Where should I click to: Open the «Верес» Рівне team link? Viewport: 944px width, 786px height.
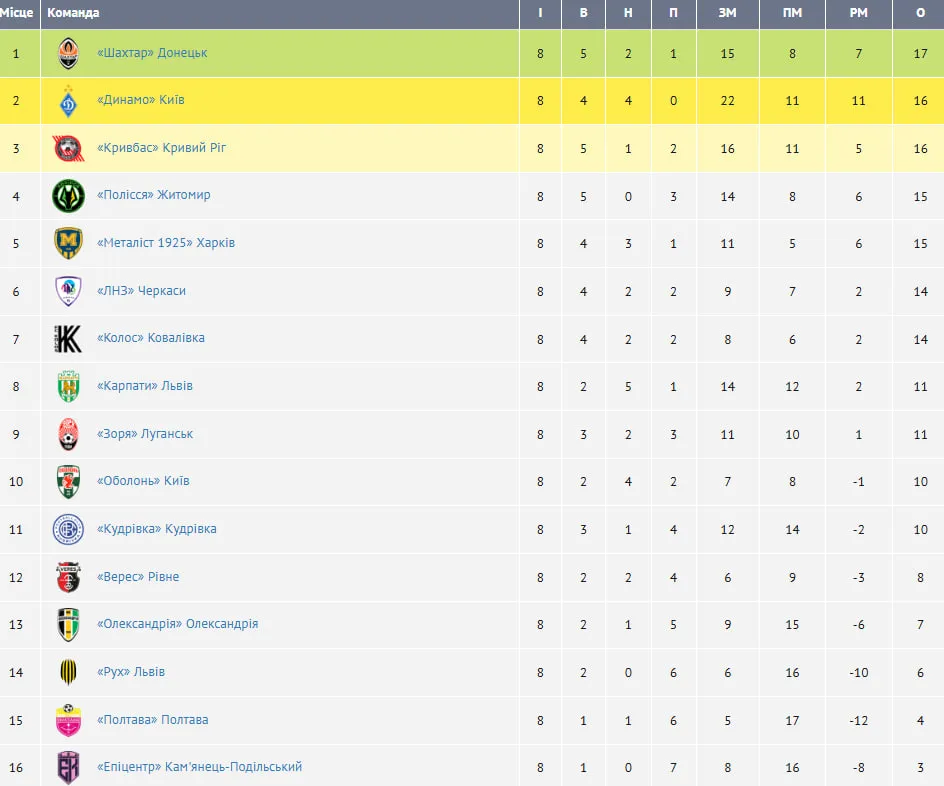[138, 577]
